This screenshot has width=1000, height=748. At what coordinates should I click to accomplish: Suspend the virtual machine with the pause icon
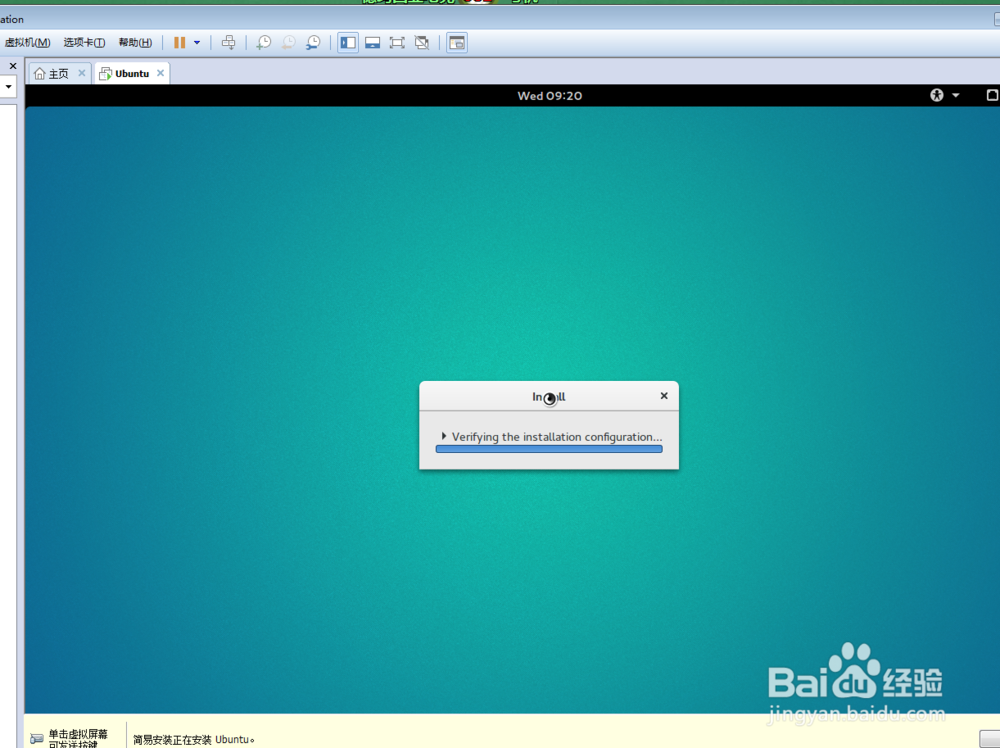point(181,42)
